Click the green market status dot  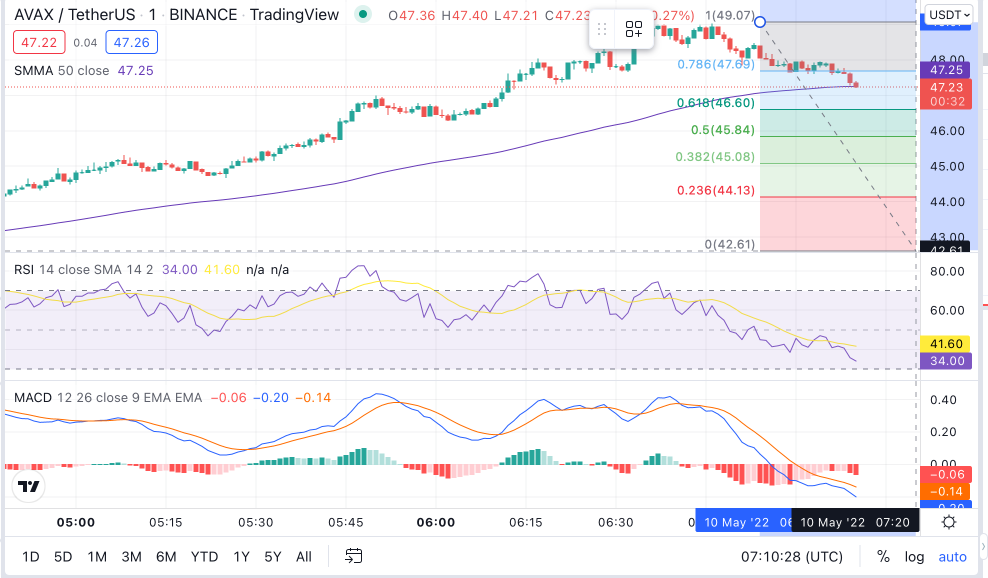click(x=362, y=14)
